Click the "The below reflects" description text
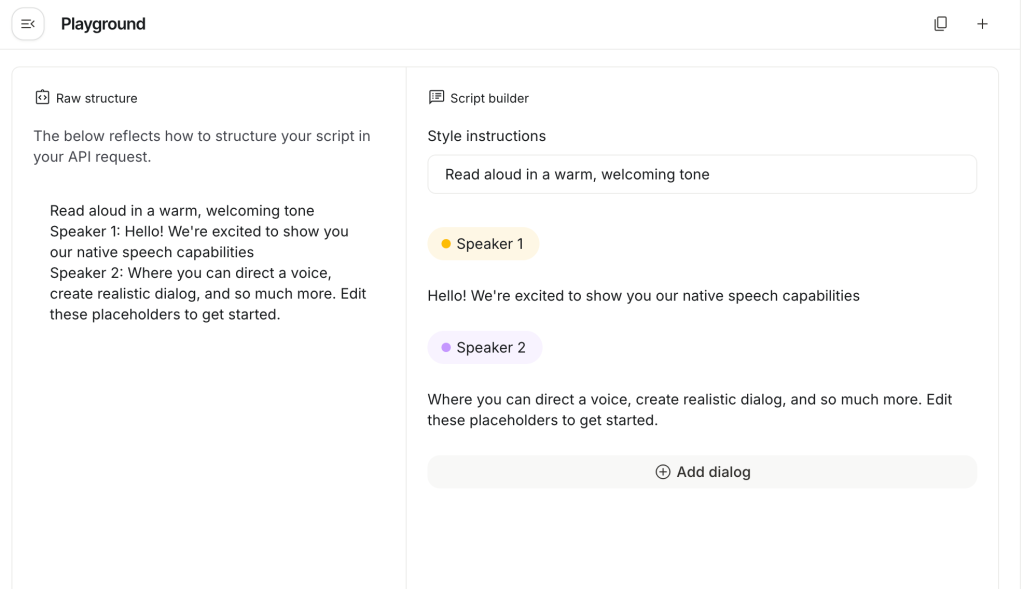Image resolution: width=1024 pixels, height=589 pixels. tap(201, 146)
